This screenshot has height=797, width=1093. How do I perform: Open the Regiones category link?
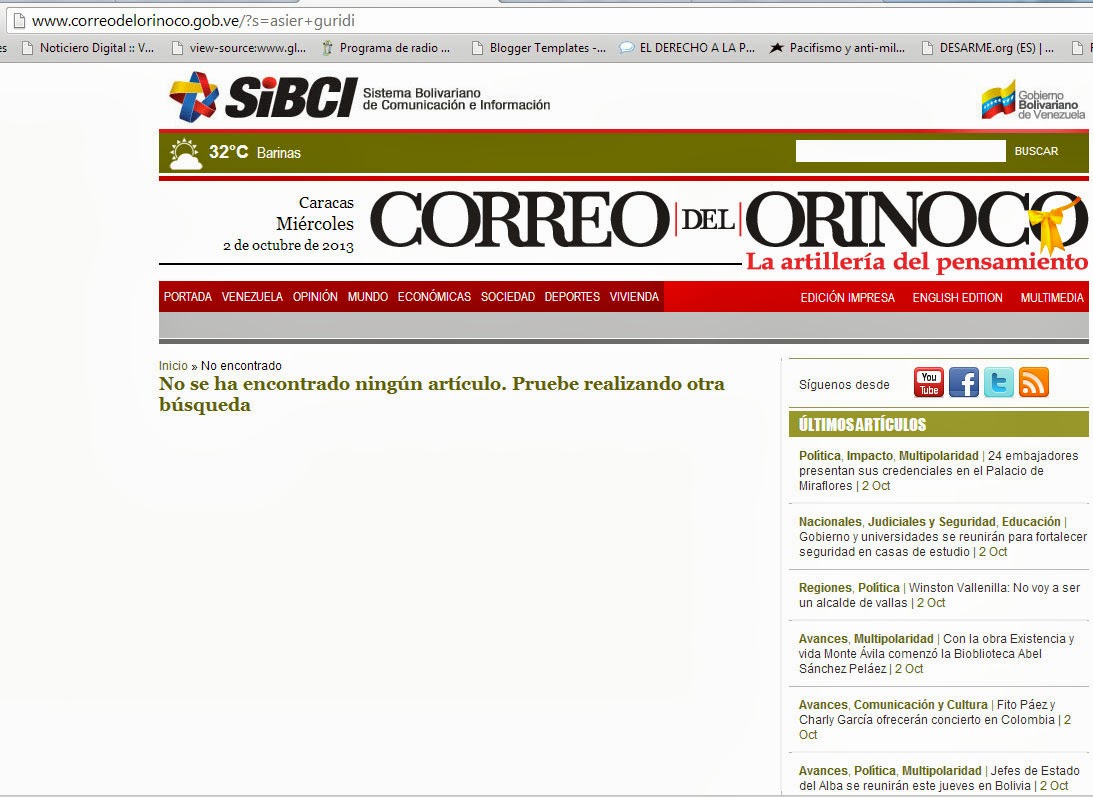(825, 588)
